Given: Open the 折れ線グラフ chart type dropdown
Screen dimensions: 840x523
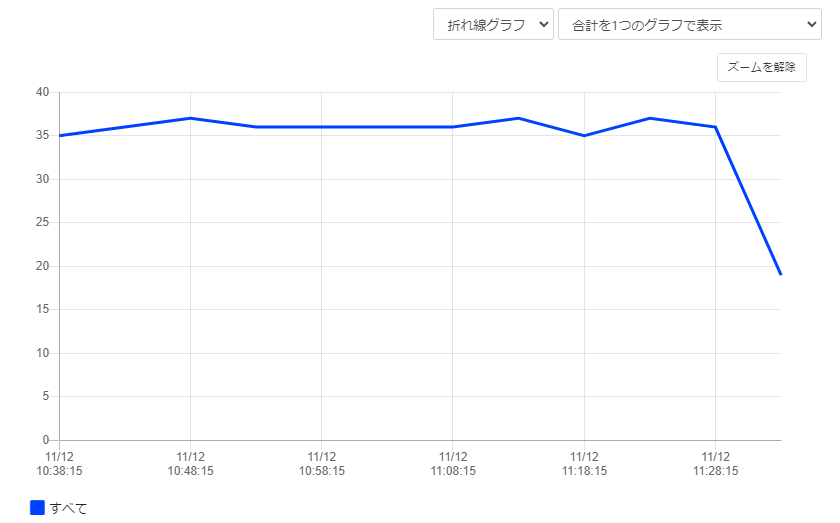Looking at the screenshot, I should [x=493, y=24].
